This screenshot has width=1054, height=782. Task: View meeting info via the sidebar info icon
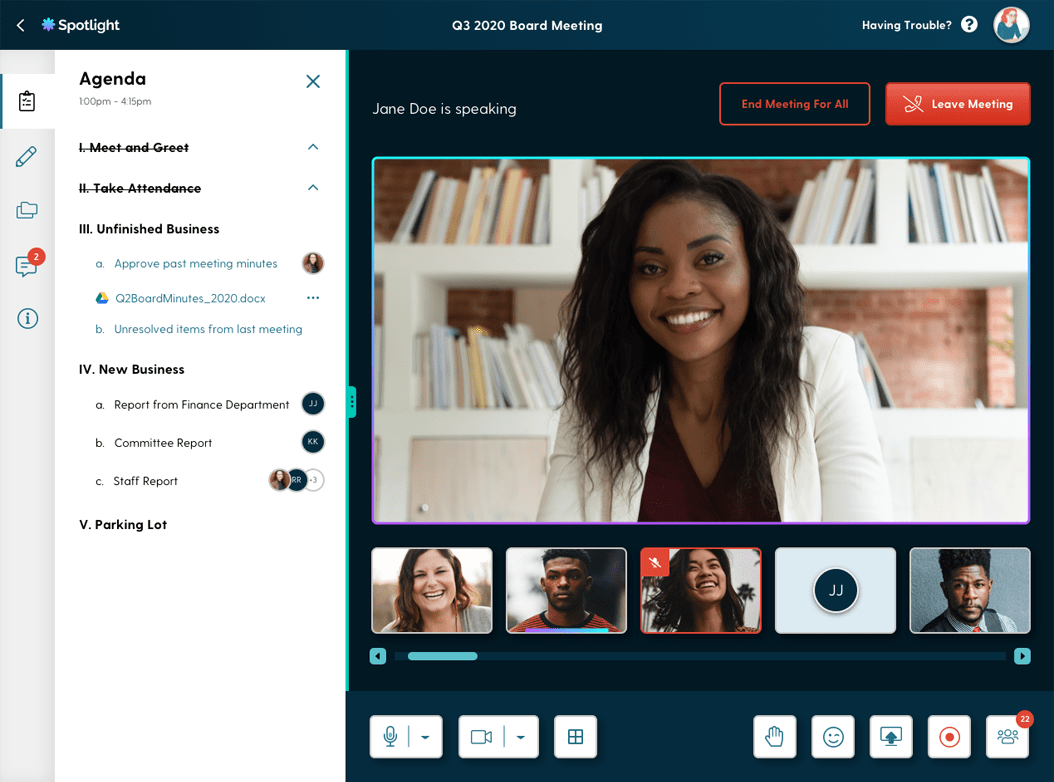pyautogui.click(x=27, y=318)
